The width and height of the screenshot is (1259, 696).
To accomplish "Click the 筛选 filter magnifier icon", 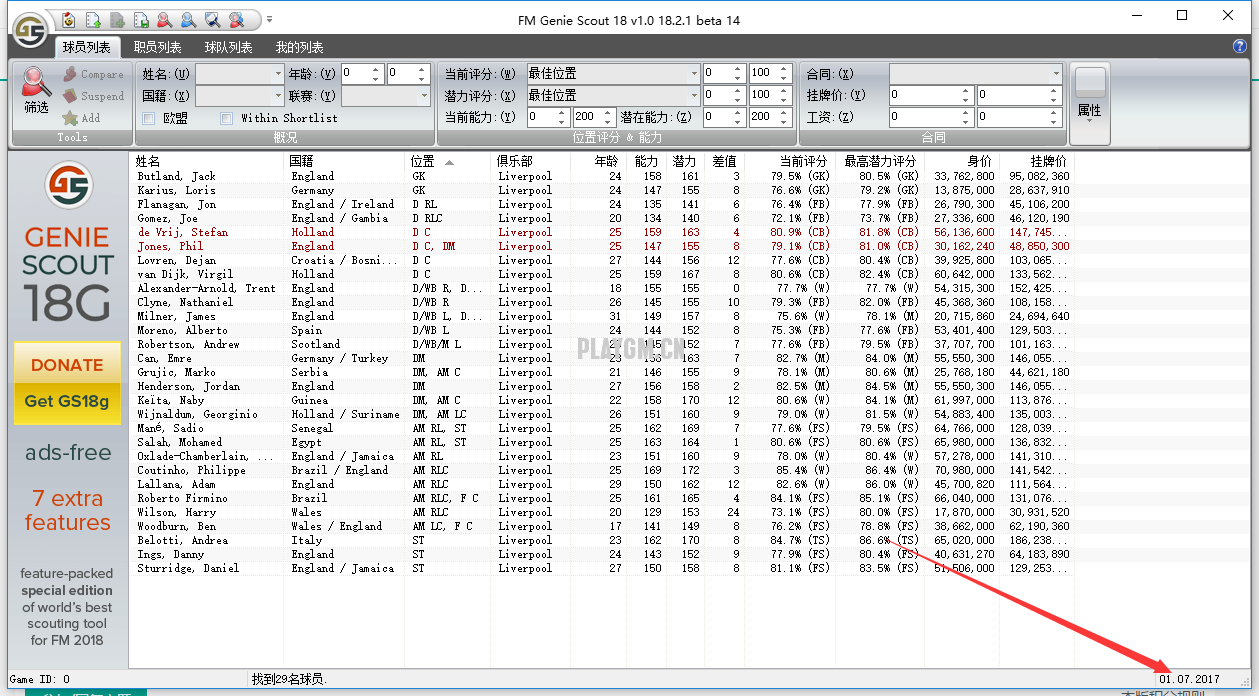I will [x=36, y=90].
